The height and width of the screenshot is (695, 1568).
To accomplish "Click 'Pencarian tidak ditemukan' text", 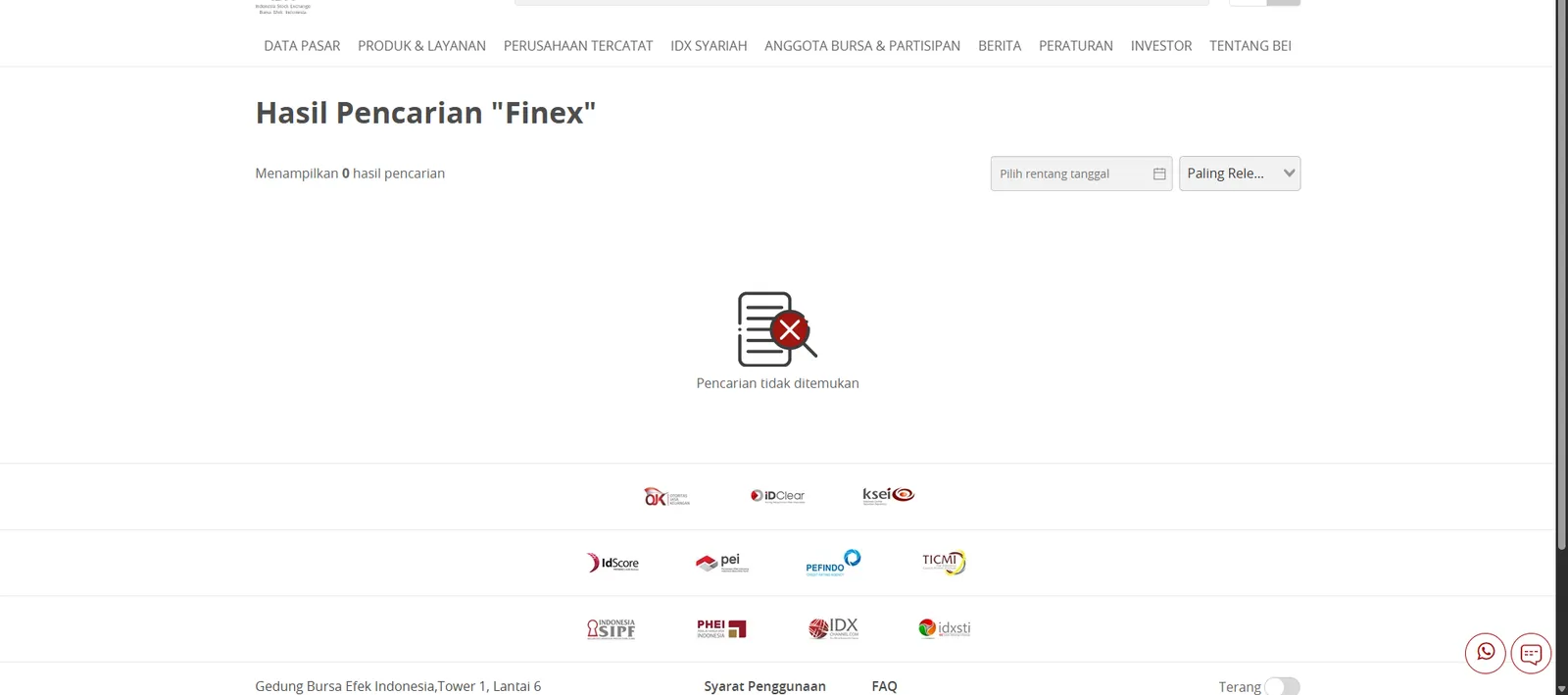I will (x=777, y=383).
